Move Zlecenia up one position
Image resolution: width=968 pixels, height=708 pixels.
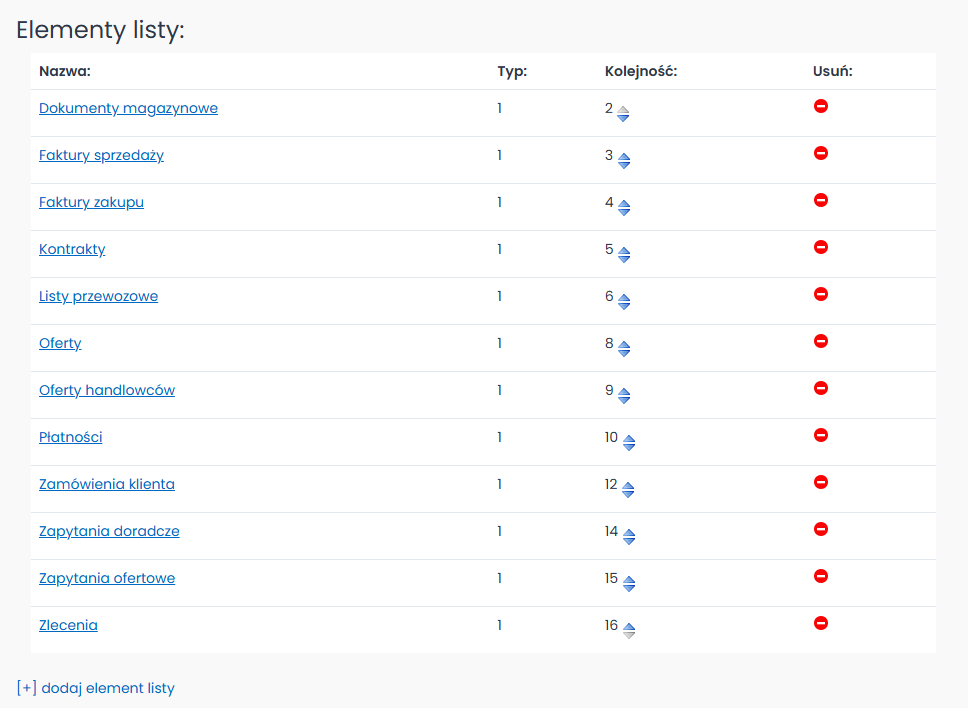point(629,627)
